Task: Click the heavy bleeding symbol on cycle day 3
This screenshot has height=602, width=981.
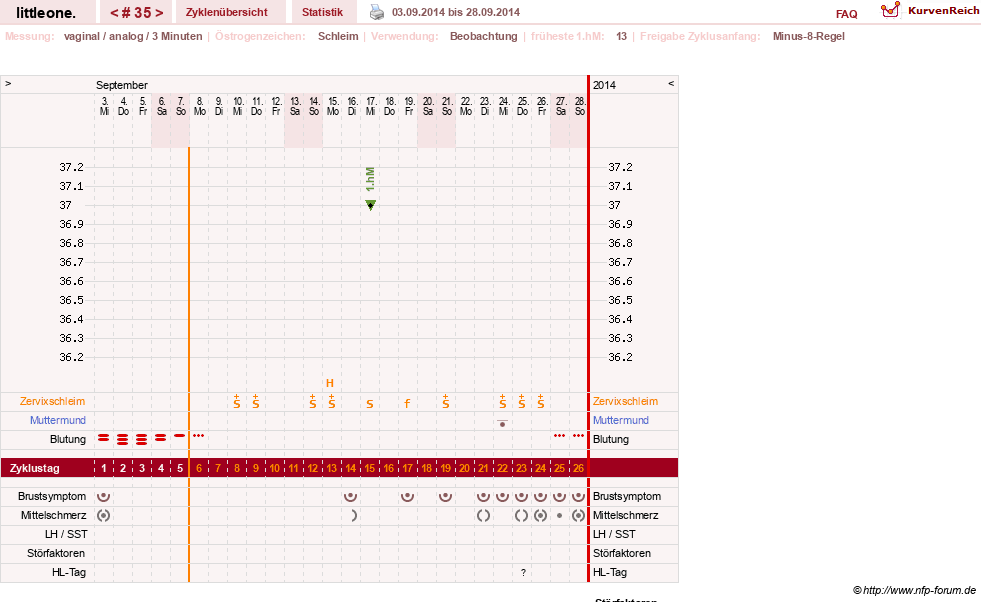Action: pos(141,439)
